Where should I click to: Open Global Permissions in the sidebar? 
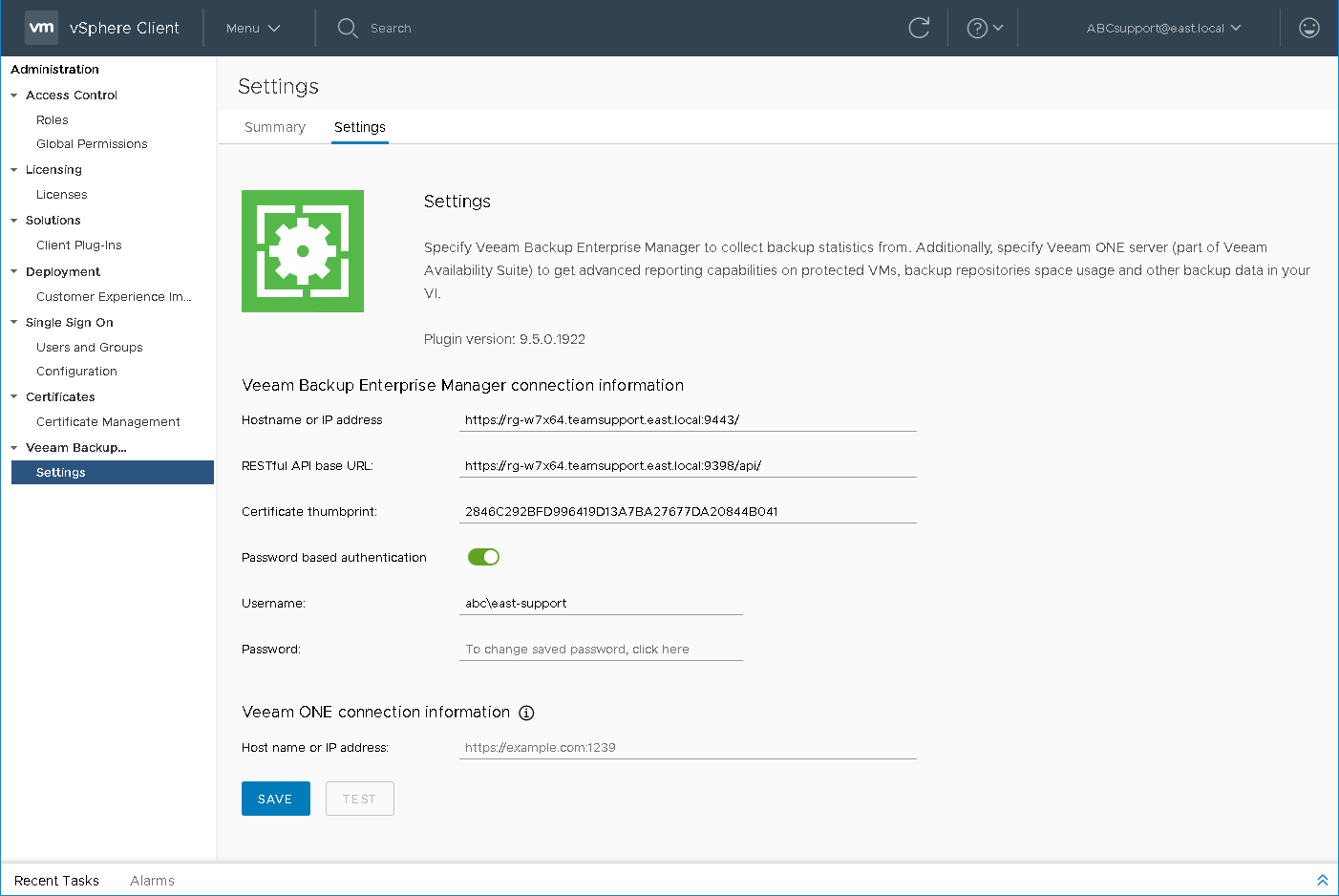click(x=92, y=144)
